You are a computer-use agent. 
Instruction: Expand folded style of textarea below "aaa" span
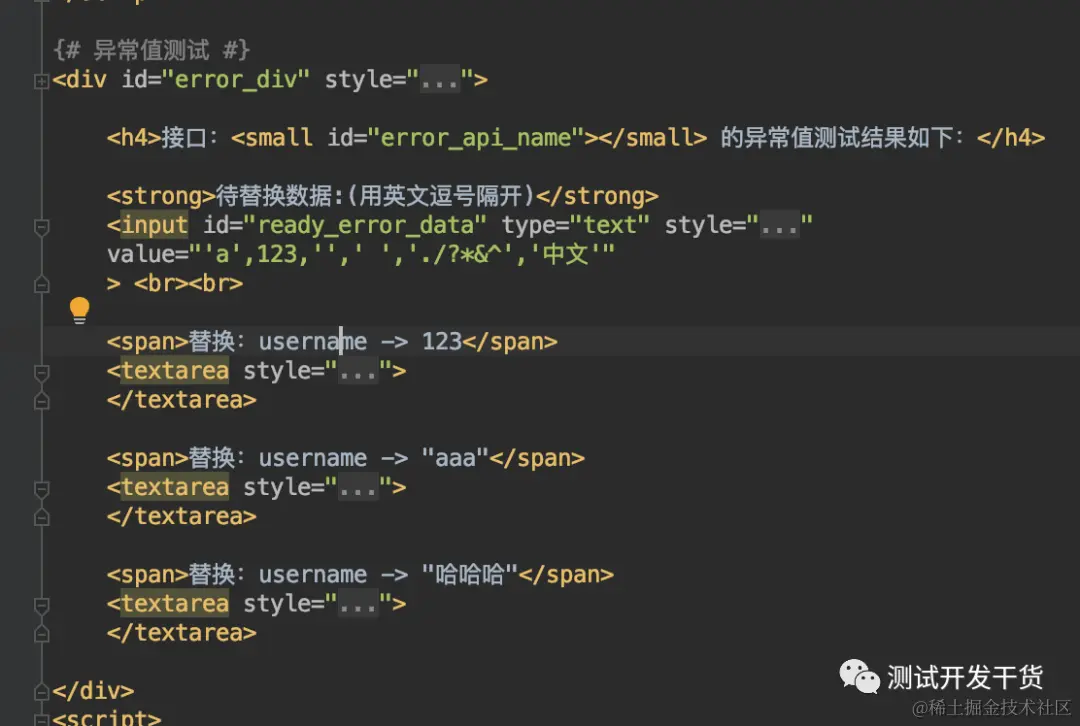pyautogui.click(x=358, y=488)
